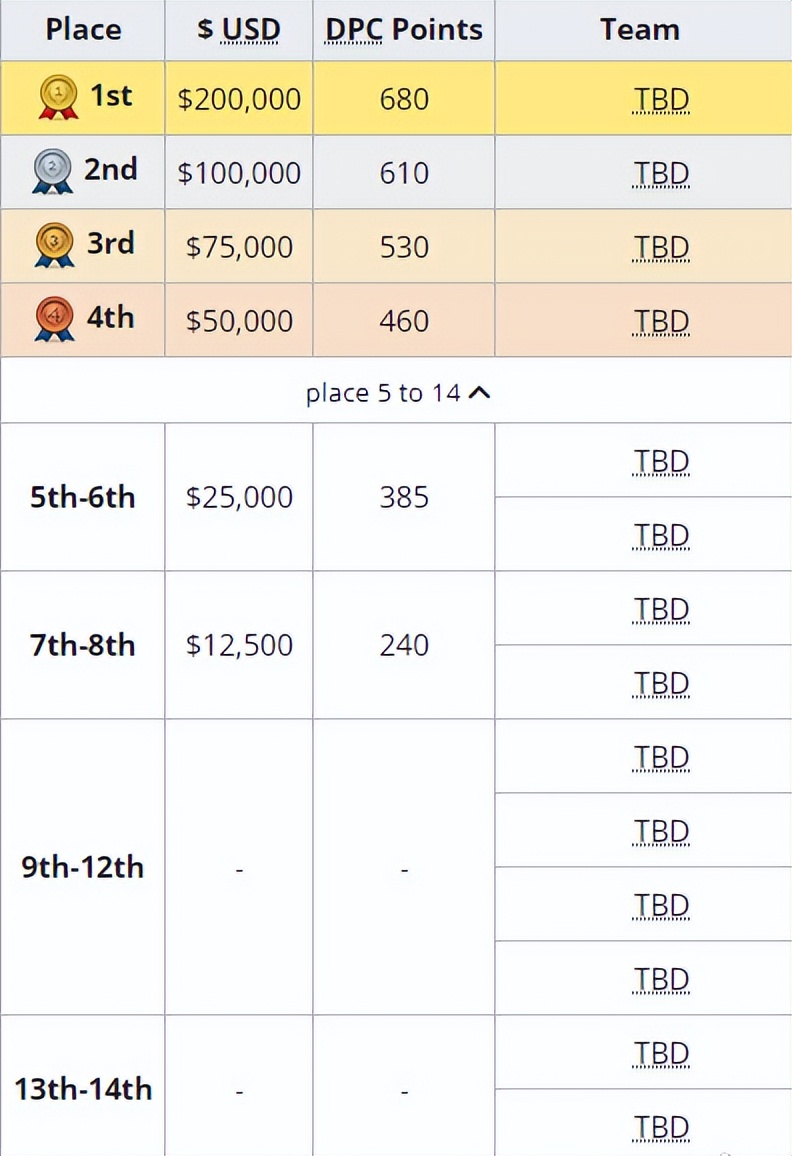792x1156 pixels.
Task: Click the DPC abbreviation in the header
Action: click(x=354, y=29)
